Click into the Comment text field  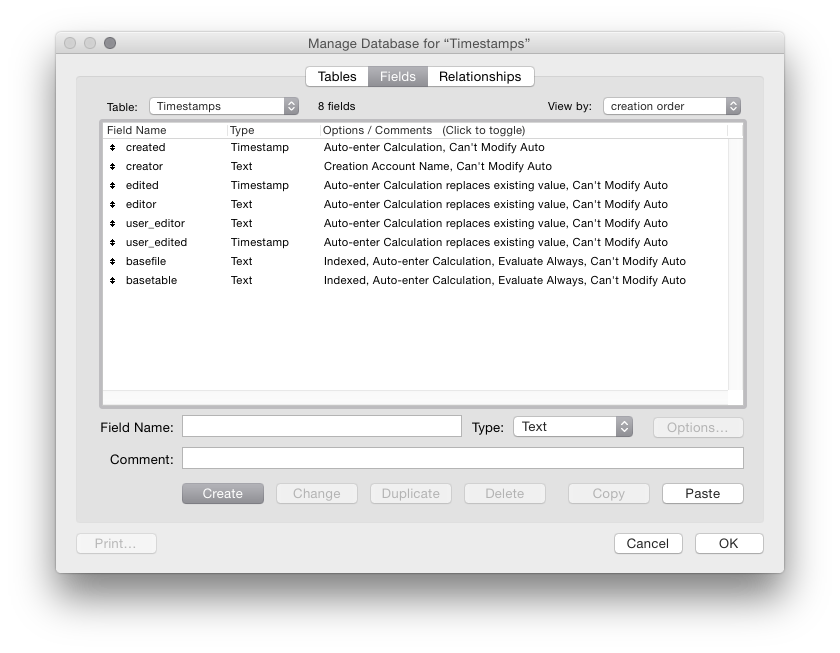pyautogui.click(x=462, y=459)
